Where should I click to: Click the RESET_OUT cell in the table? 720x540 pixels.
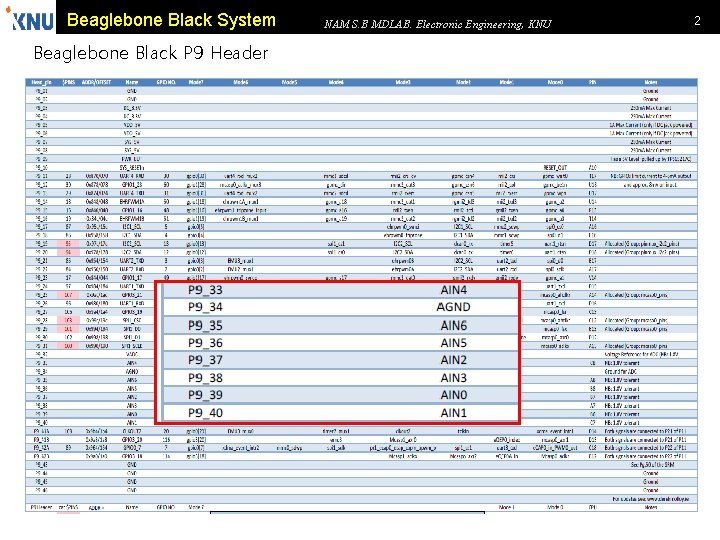point(555,168)
